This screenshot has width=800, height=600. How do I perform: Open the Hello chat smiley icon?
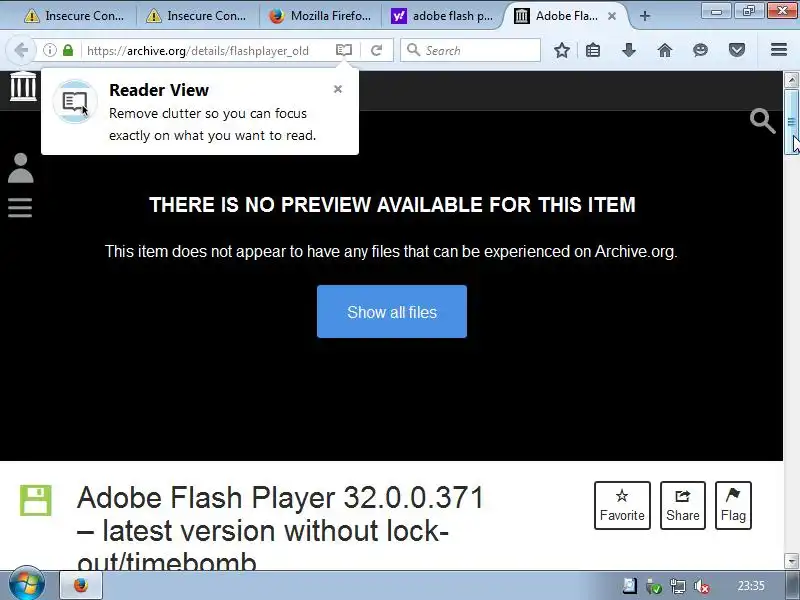coord(701,50)
